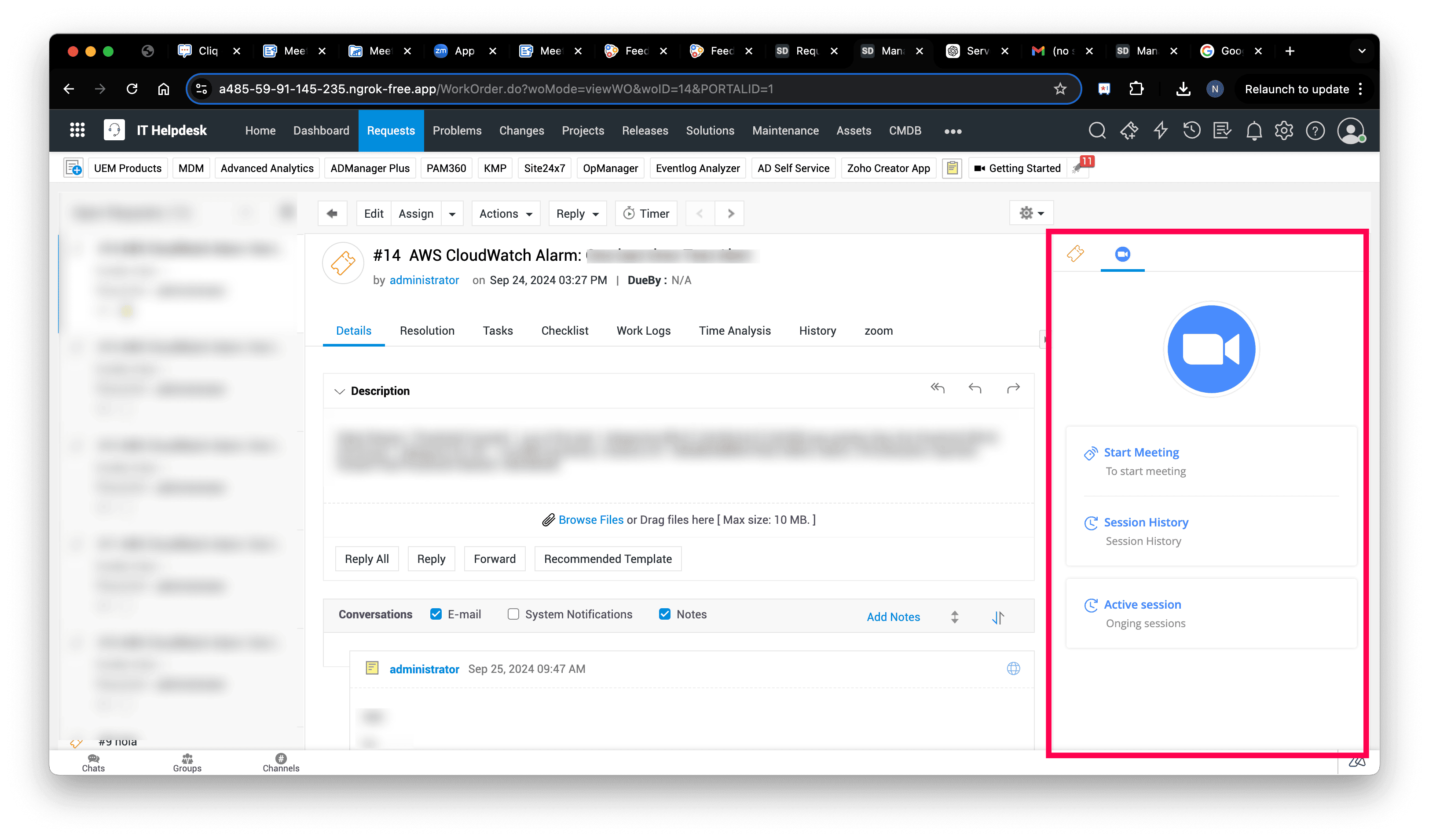Open the Actions dropdown
Viewport: 1429px width, 840px height.
[x=505, y=213]
